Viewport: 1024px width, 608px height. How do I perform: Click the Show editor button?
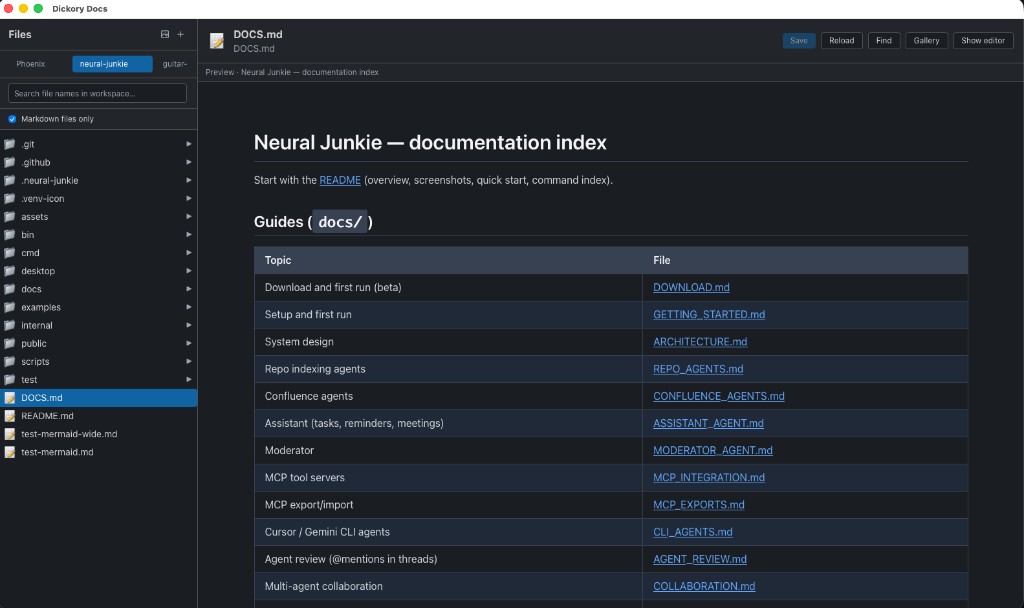[983, 40]
